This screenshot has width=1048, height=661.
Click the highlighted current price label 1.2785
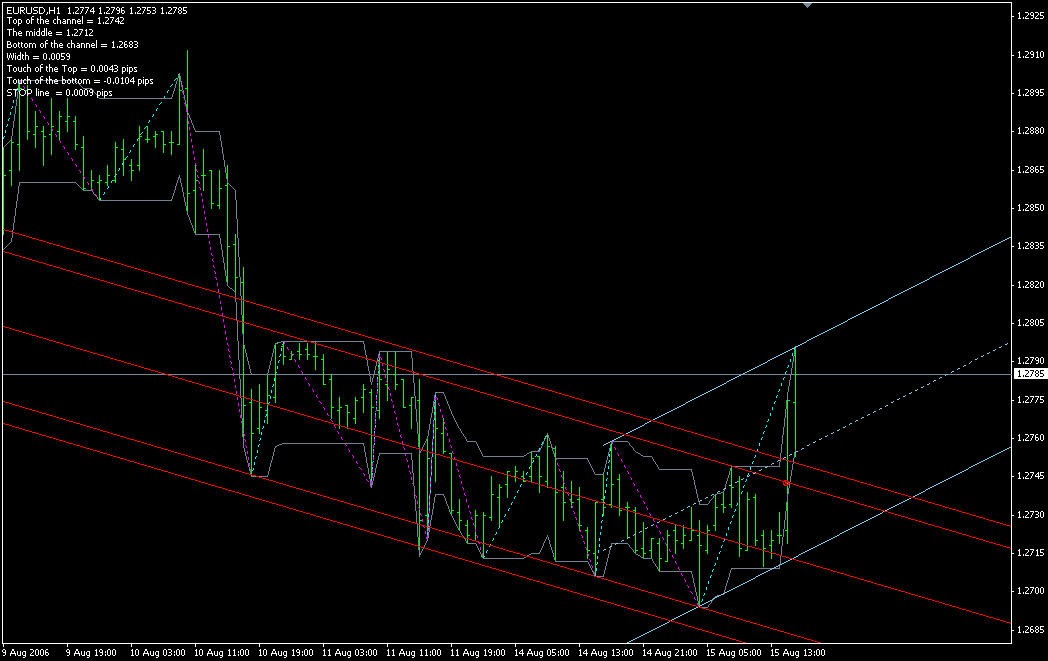pyautogui.click(x=1030, y=374)
